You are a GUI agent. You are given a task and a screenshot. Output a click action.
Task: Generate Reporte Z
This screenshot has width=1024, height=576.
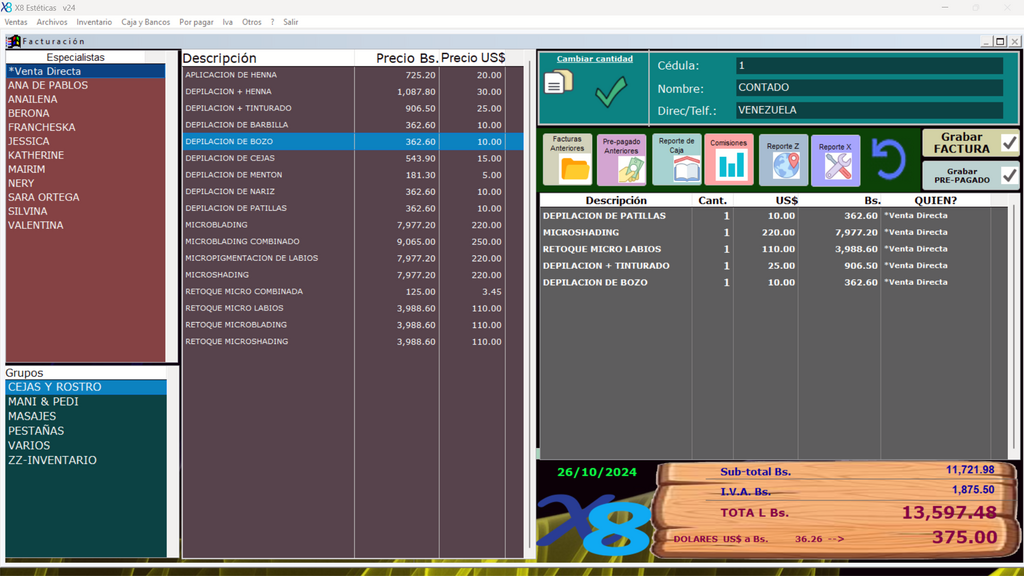tap(783, 160)
